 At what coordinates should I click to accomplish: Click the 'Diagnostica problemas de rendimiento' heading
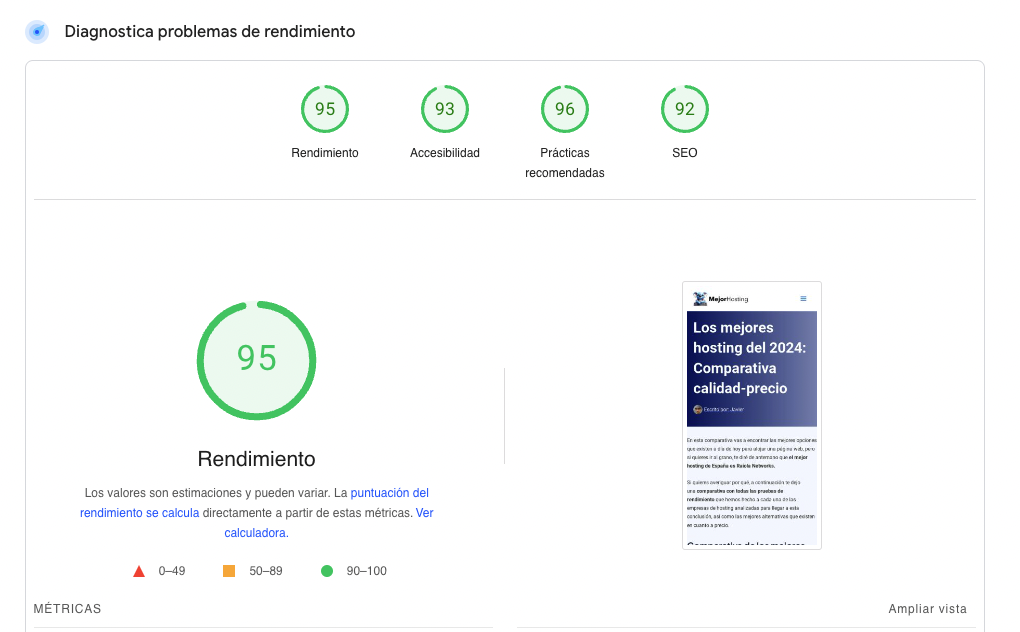pyautogui.click(x=209, y=31)
